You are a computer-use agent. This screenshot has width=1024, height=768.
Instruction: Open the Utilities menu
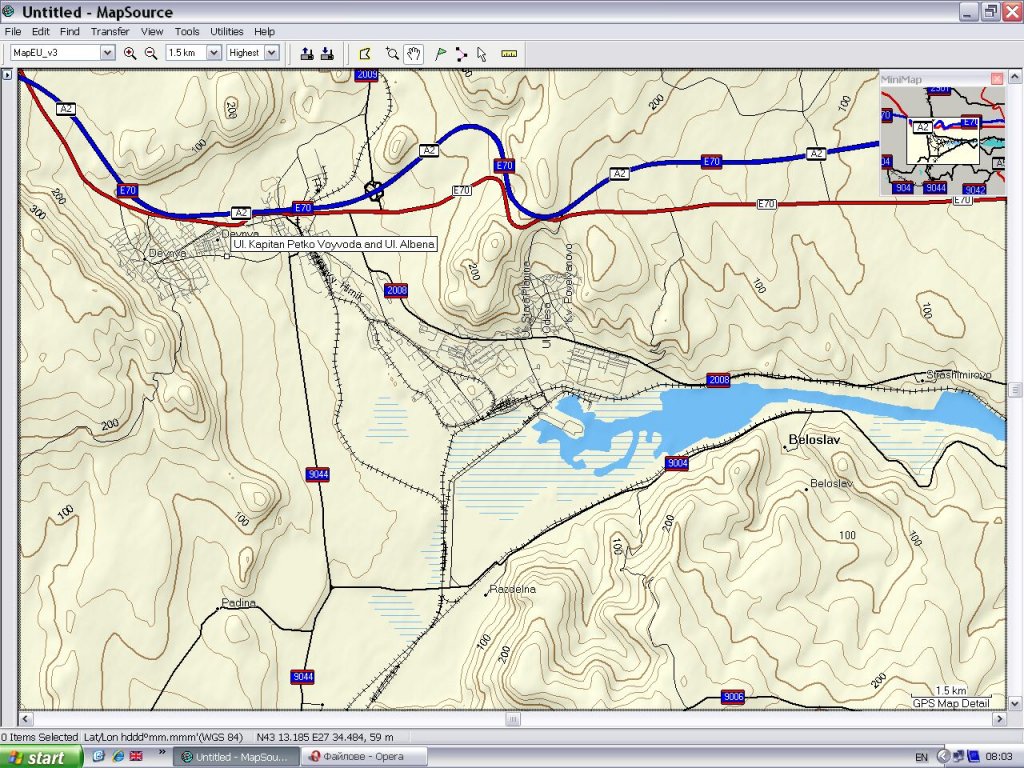(227, 31)
